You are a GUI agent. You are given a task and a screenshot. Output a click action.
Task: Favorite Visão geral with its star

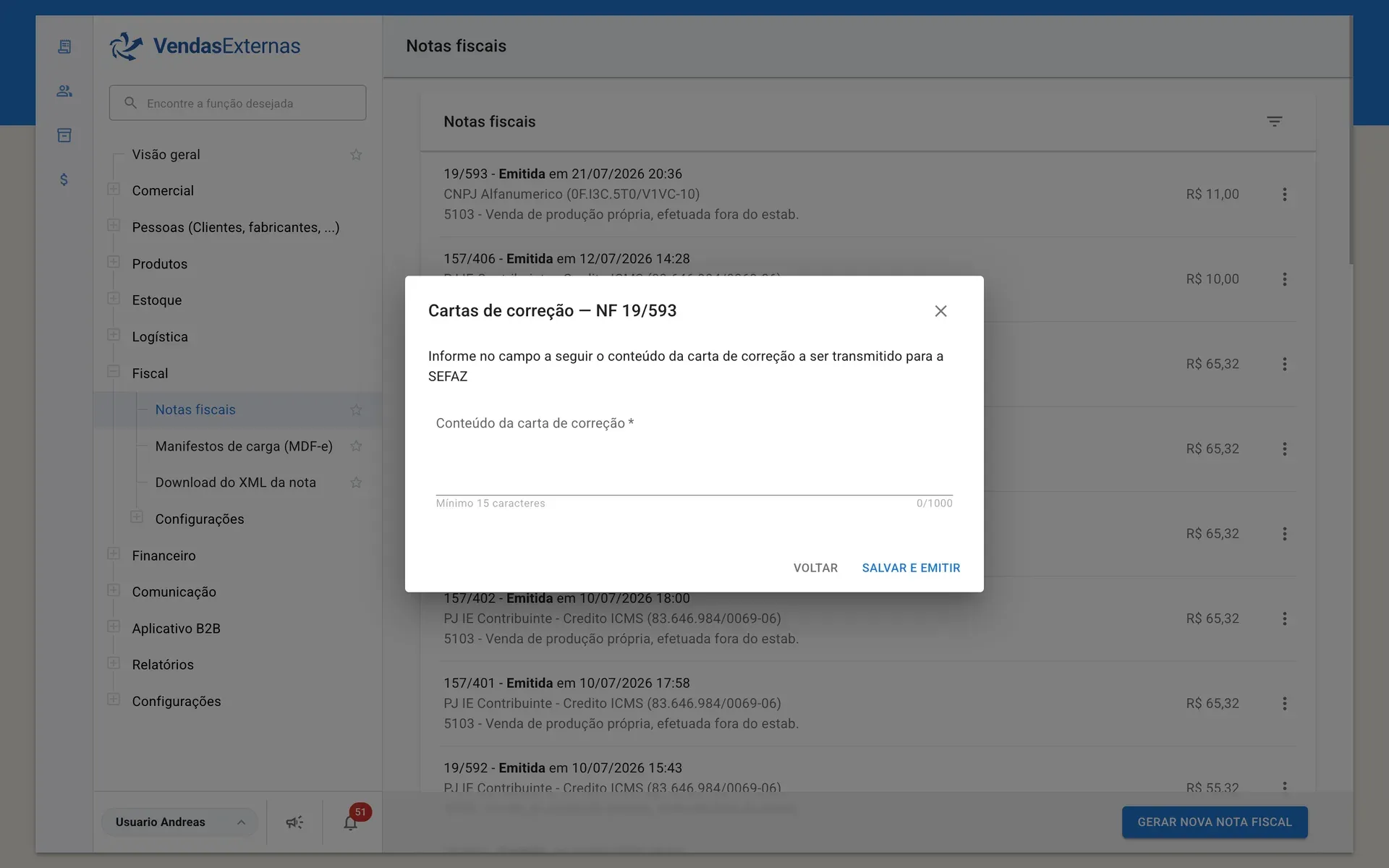(x=356, y=155)
